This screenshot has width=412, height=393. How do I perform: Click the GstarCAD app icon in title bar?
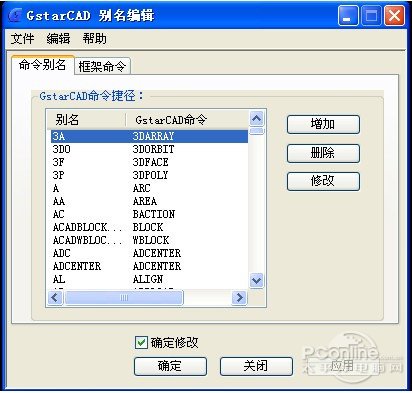tap(15, 15)
